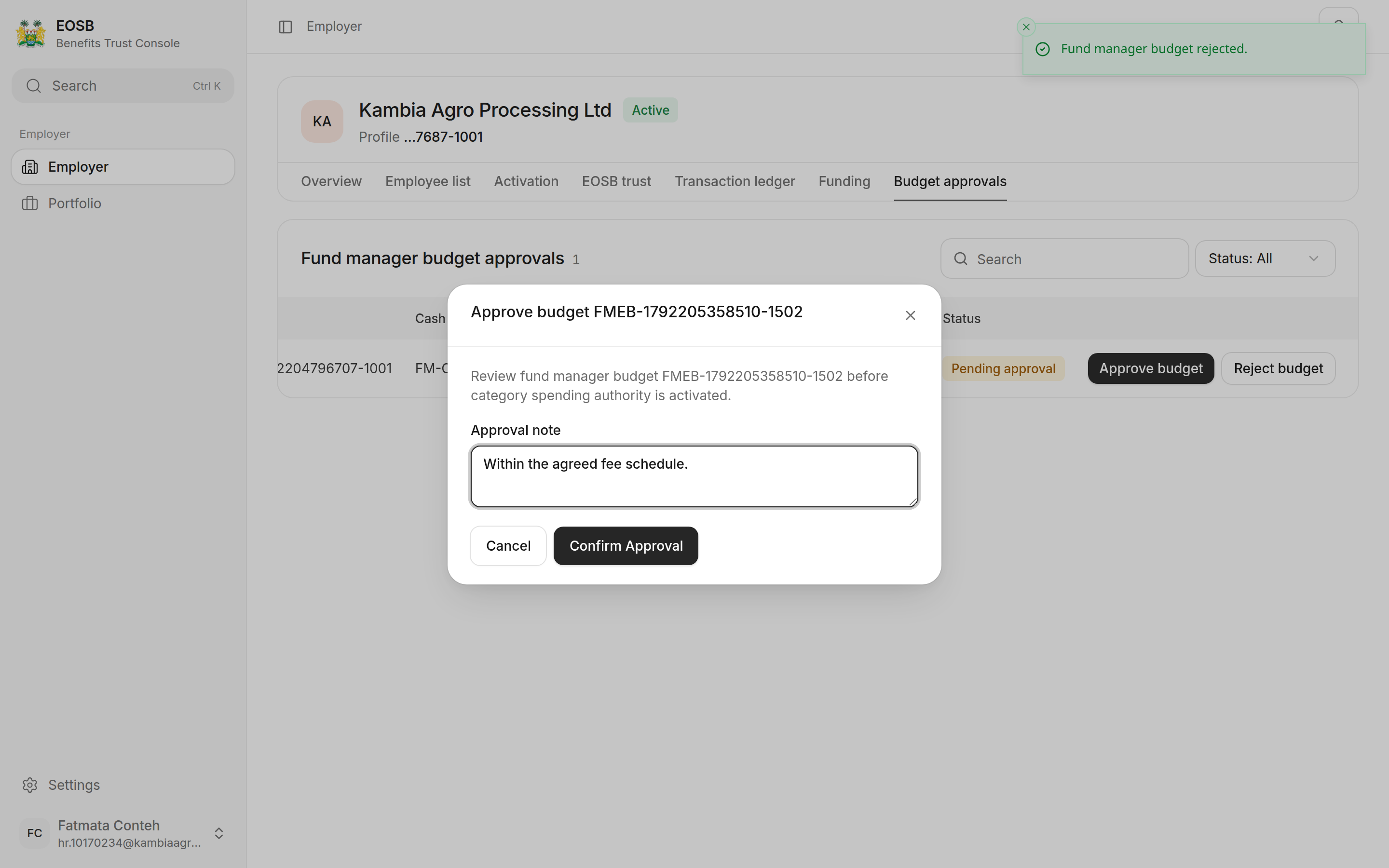Click the hr.10170234@kambiaagr email text
Viewport: 1389px width, 868px height.
pos(130,843)
